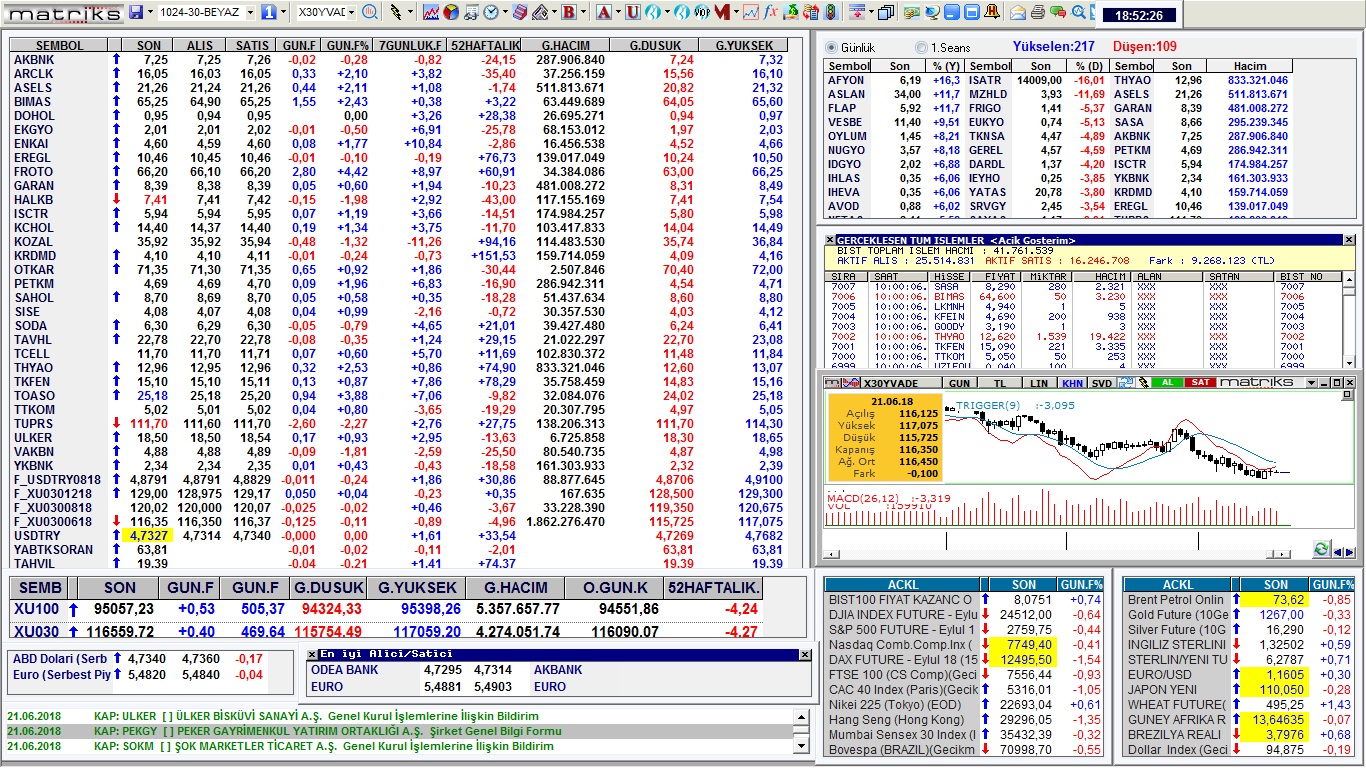Open the news page toolbar icon
1366x768 pixels.
coord(471,12)
